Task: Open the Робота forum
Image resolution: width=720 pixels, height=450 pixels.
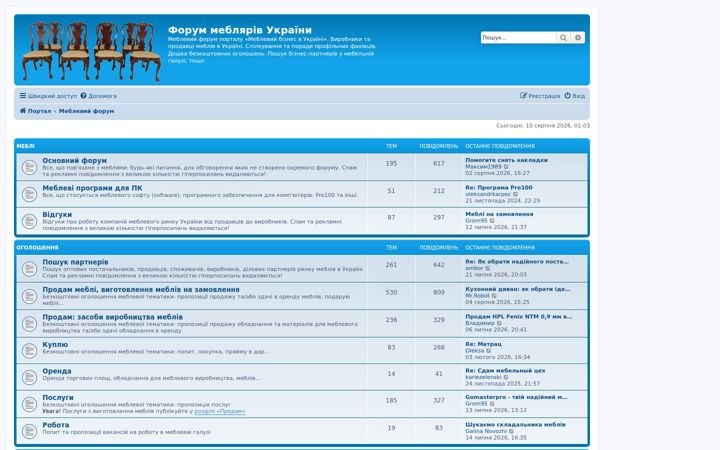Action: [56, 425]
